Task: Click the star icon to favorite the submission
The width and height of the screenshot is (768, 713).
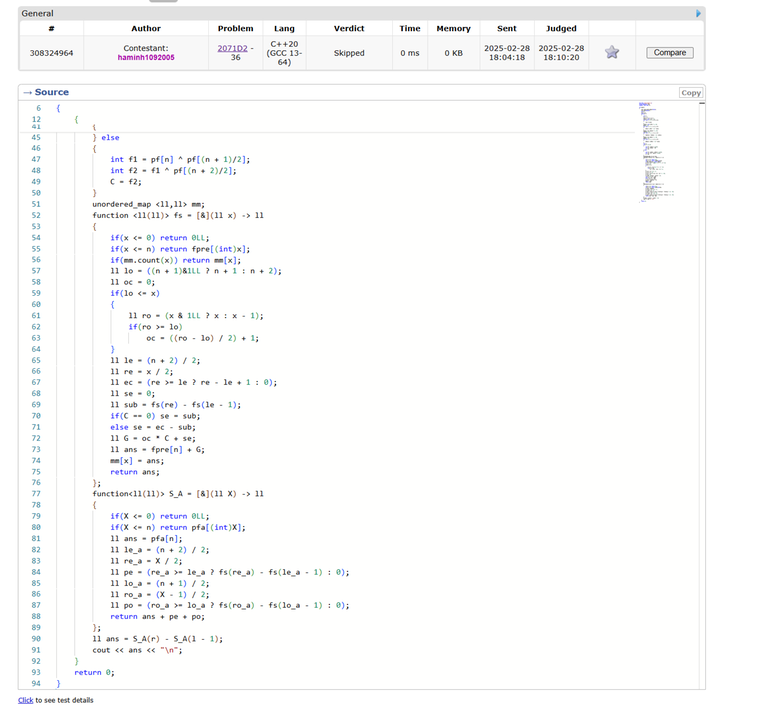Action: [x=612, y=53]
